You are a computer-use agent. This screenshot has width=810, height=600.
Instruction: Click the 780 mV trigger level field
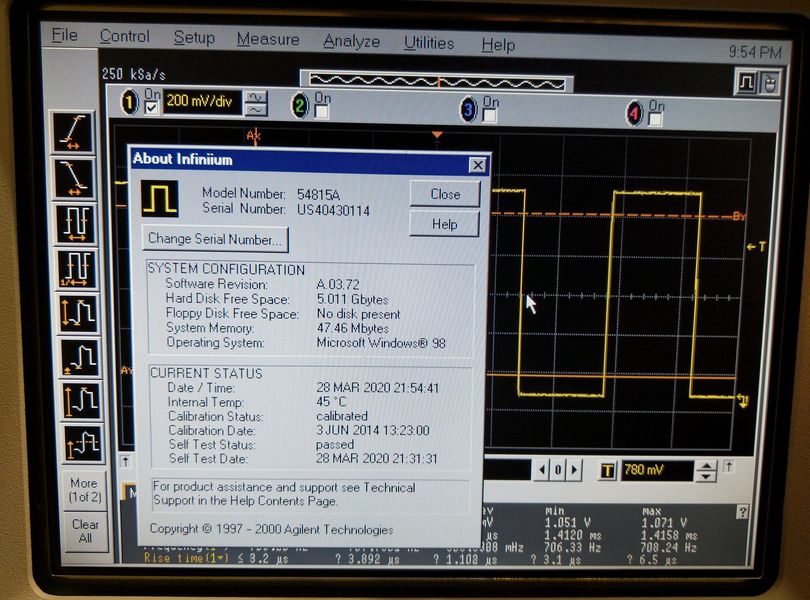point(656,470)
